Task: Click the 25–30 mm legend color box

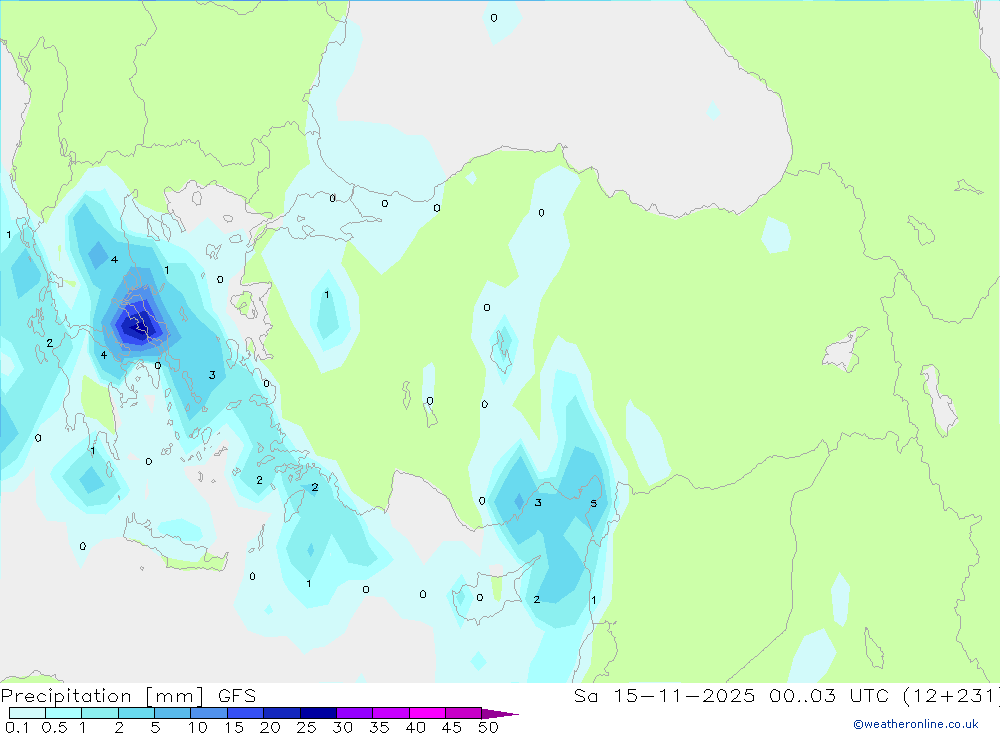Action: click(318, 713)
